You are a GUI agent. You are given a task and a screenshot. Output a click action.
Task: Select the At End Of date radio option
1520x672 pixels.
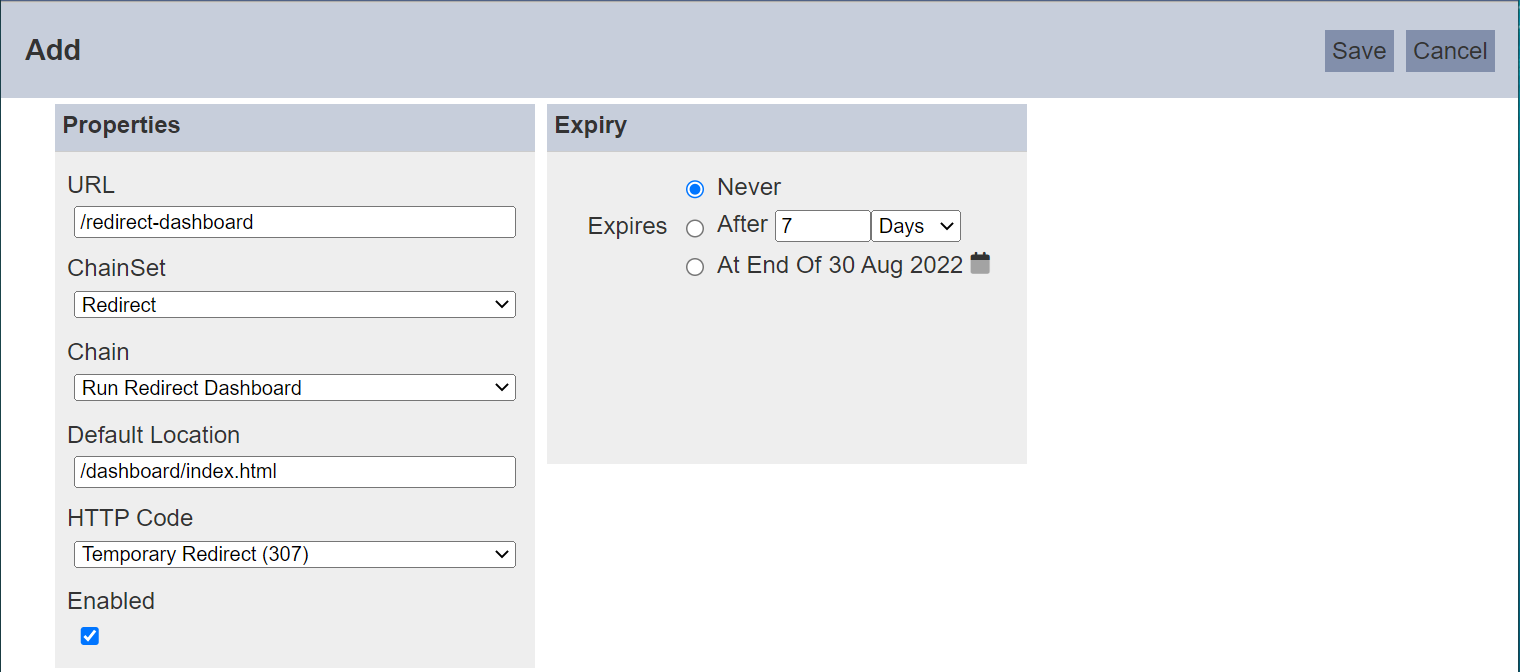695,267
